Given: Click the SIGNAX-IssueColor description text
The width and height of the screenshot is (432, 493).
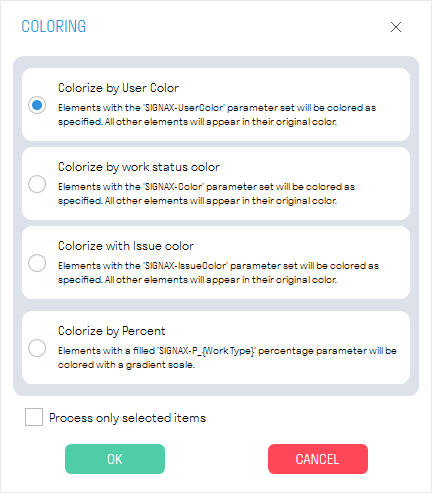Looking at the screenshot, I should pyautogui.click(x=218, y=273).
